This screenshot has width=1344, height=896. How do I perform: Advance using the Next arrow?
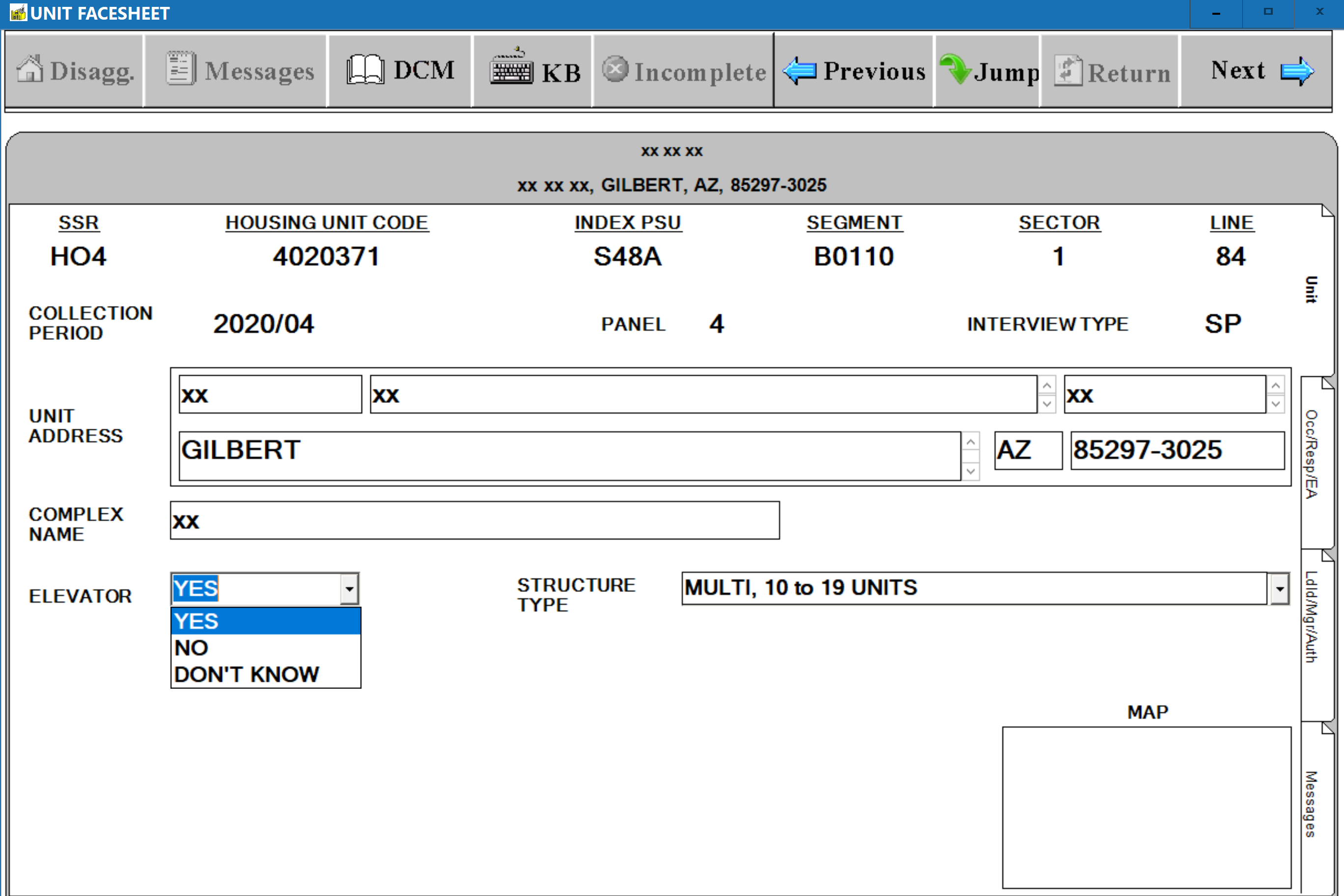click(x=1297, y=71)
